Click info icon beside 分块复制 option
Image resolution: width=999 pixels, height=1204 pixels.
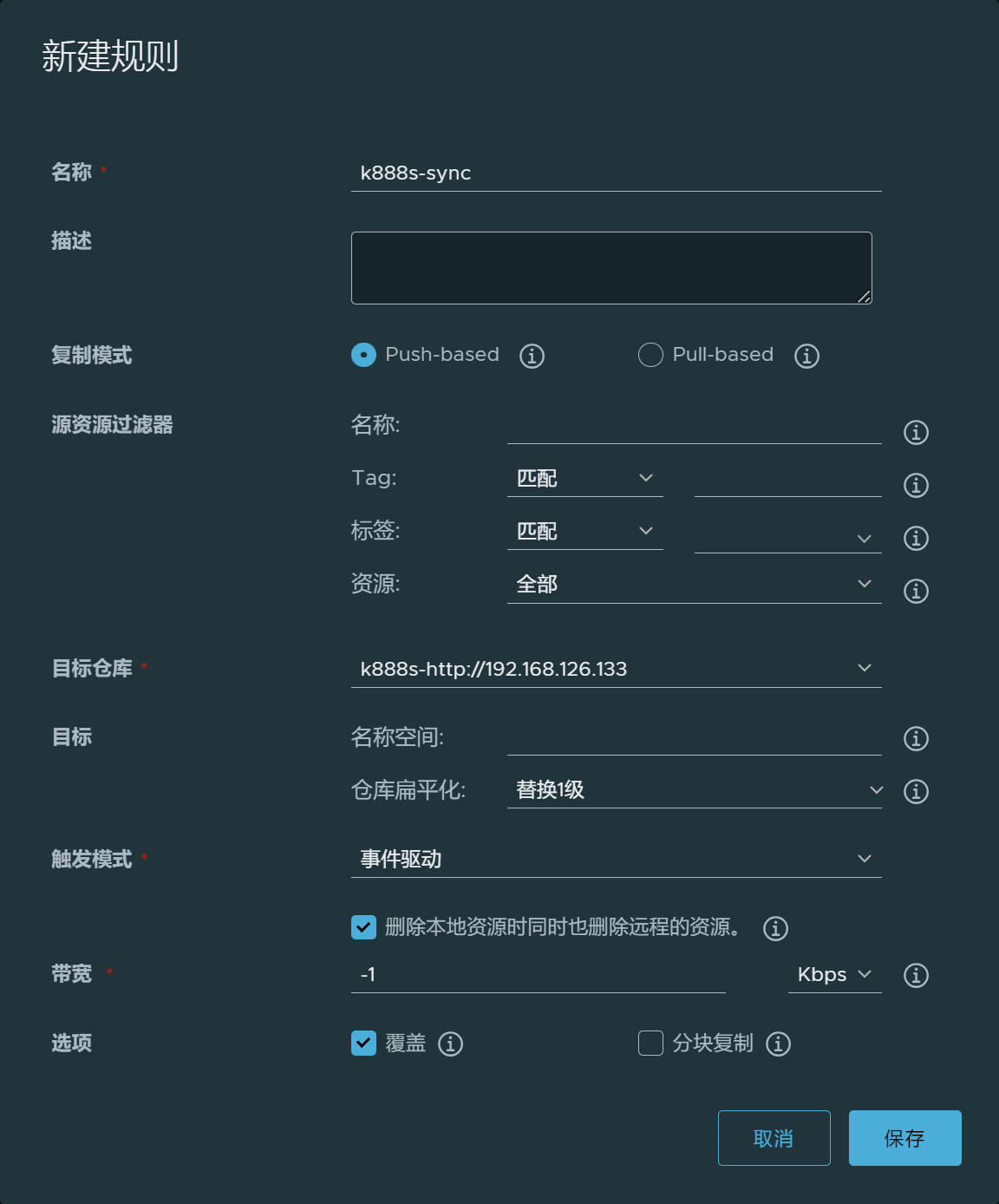(x=778, y=1044)
